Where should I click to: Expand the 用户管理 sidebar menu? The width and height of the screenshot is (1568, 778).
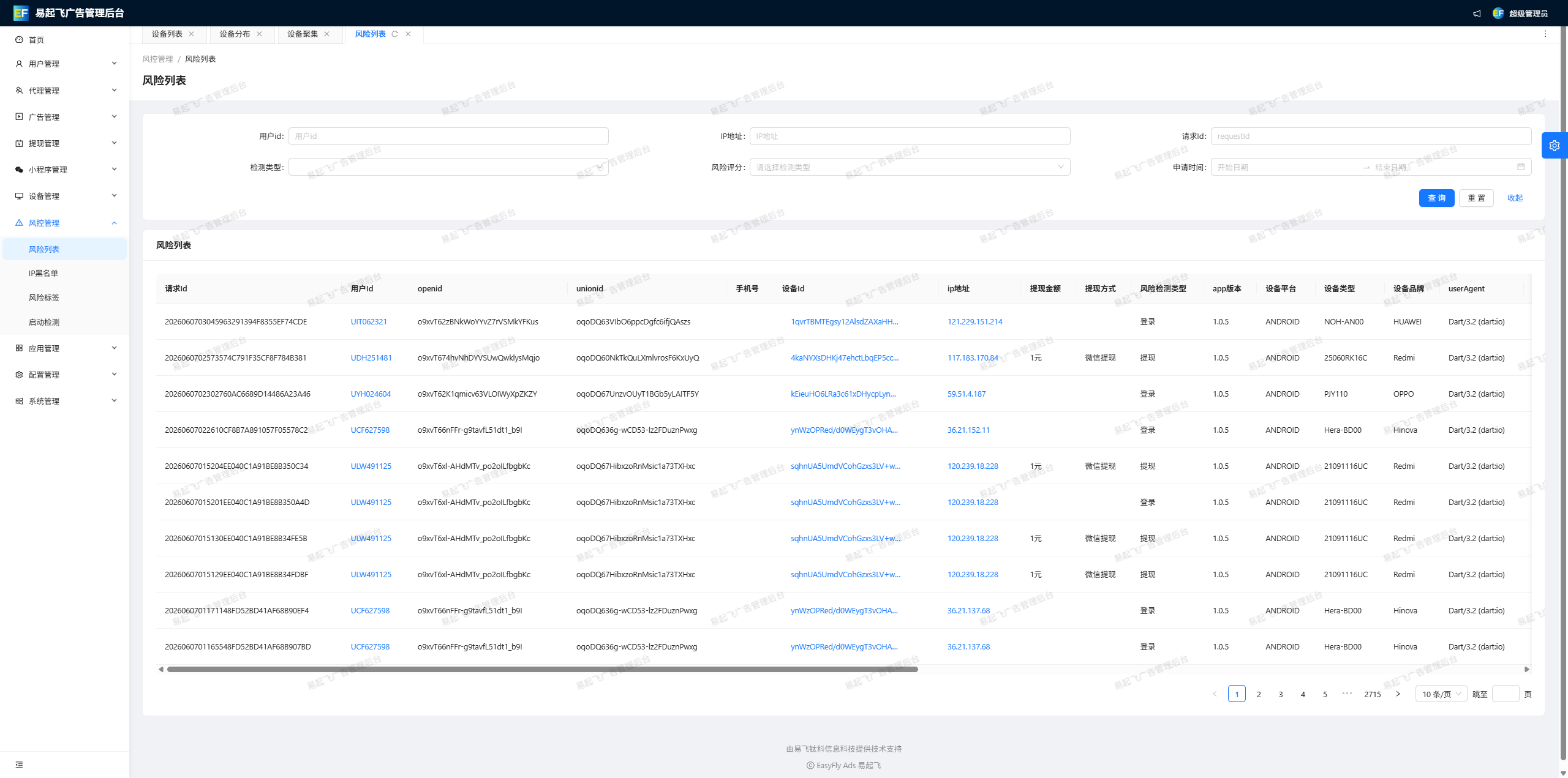pos(65,64)
